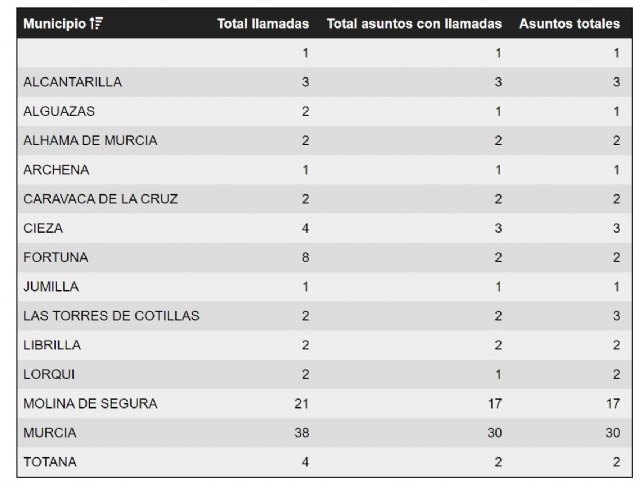Select the CIEZA municipality cell
Screen dimensions: 640x485
pyautogui.click(x=43, y=228)
